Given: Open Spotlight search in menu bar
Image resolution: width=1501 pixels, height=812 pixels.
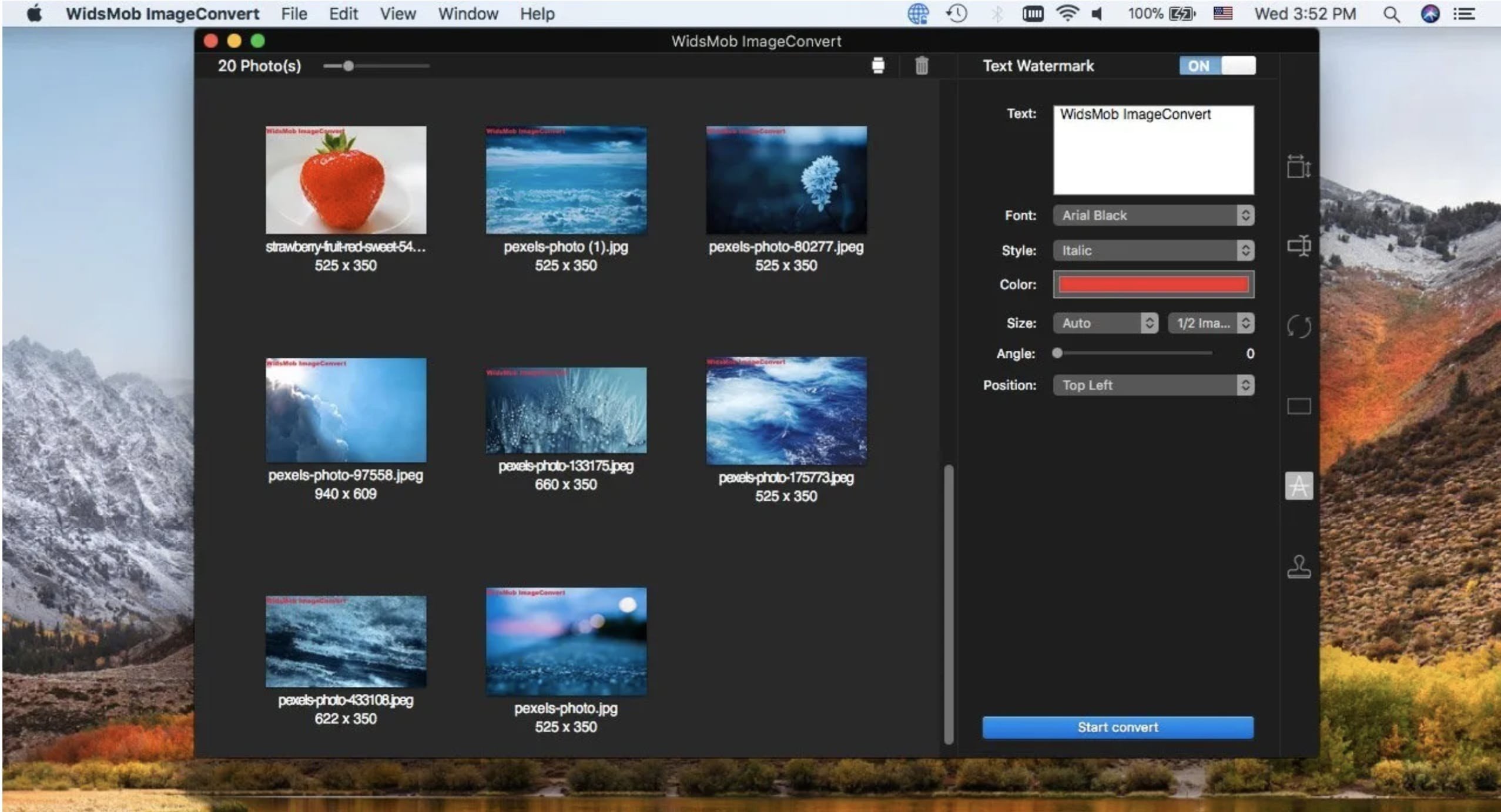Looking at the screenshot, I should click(x=1391, y=14).
